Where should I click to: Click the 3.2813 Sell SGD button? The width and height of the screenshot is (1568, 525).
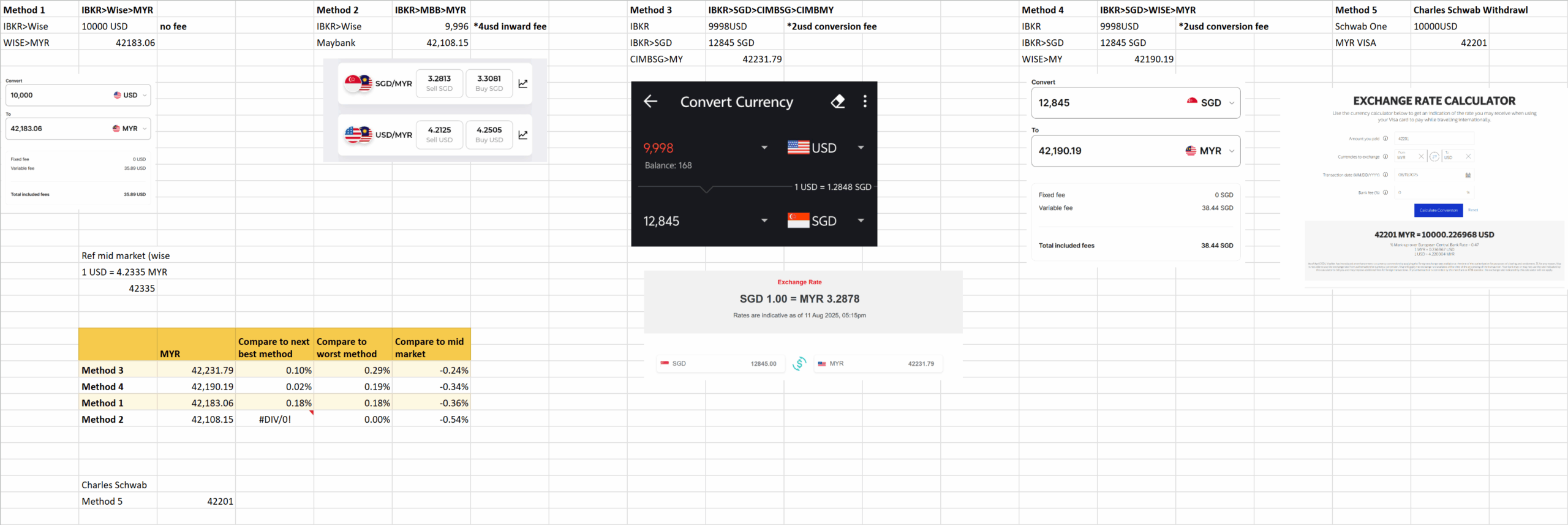pyautogui.click(x=439, y=83)
